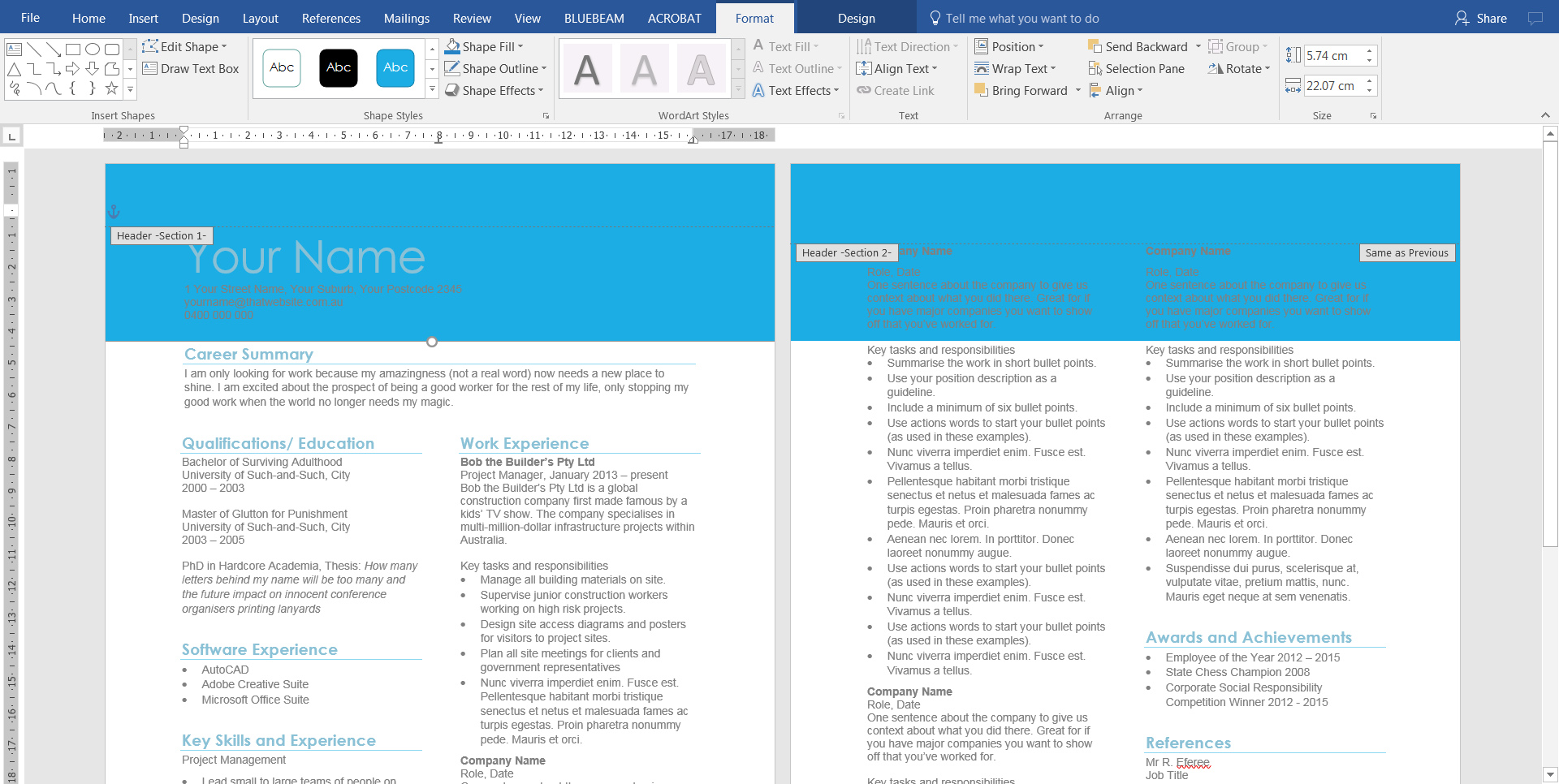Open the Mailings tab

click(x=406, y=18)
